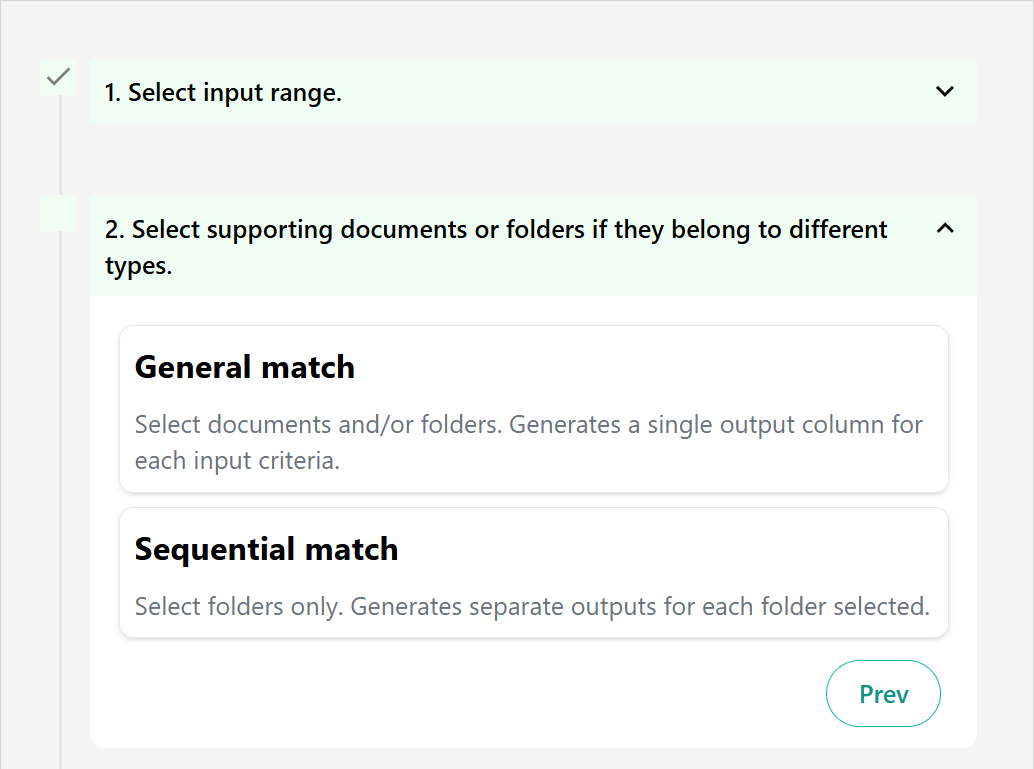Click the 'Select supporting documents' step heading
Screen dimensions: 1034x769
(495, 230)
